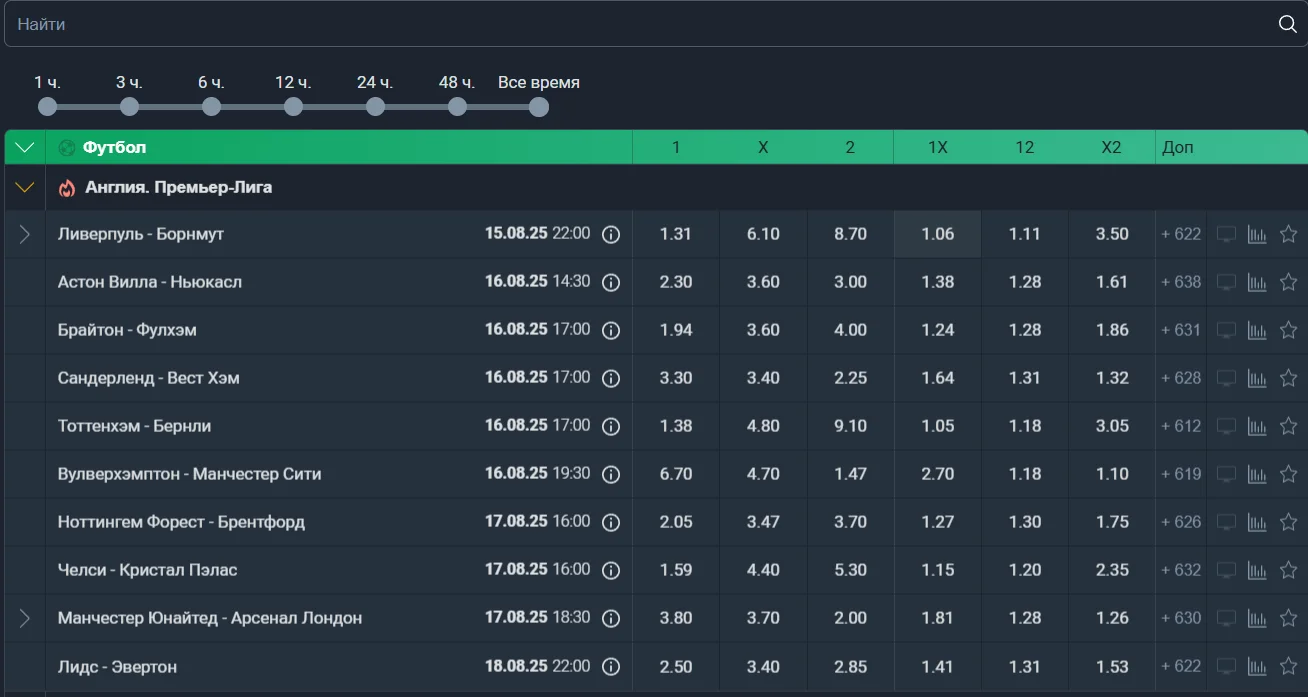Collapse the Футбол section chevron
The height and width of the screenshot is (697, 1308).
(x=25, y=147)
